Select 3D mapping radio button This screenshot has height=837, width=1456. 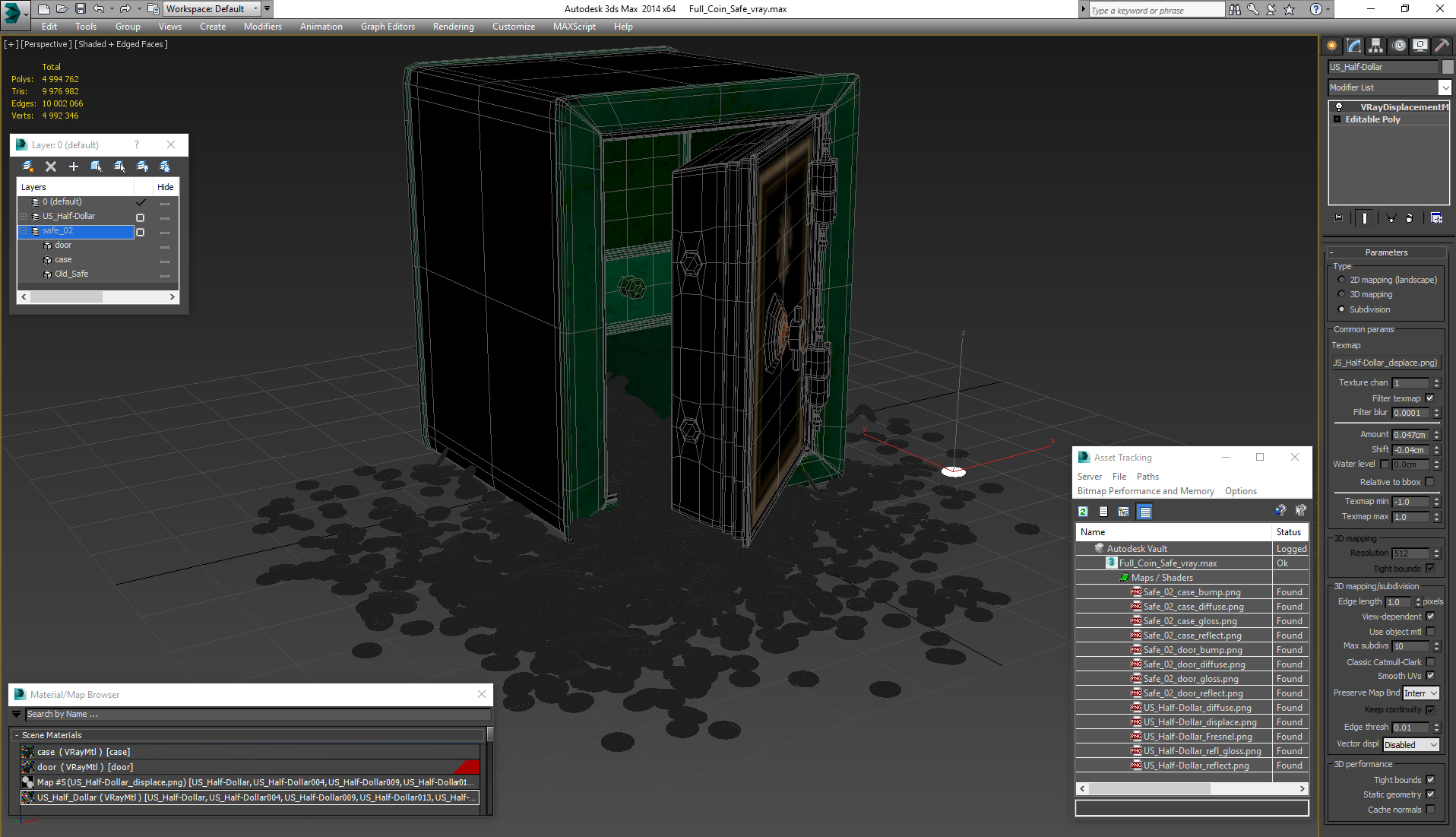point(1341,294)
